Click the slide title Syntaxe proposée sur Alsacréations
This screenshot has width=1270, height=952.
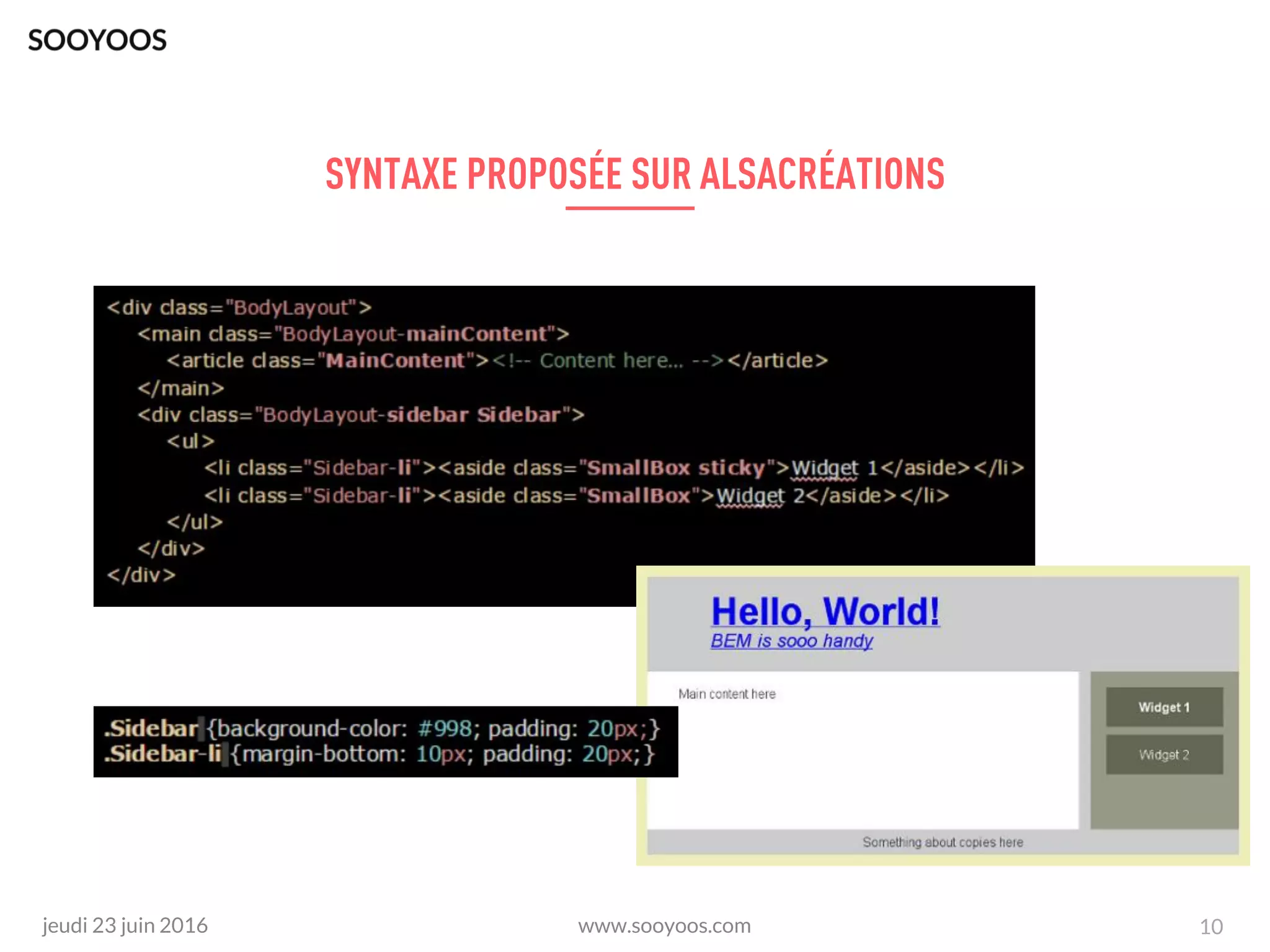634,174
